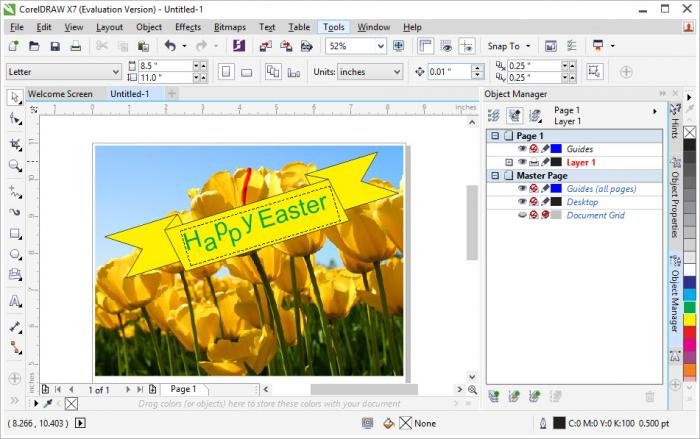This screenshot has width=700, height=439.
Task: Switch to the Welcome Screen tab
Action: tap(60, 94)
